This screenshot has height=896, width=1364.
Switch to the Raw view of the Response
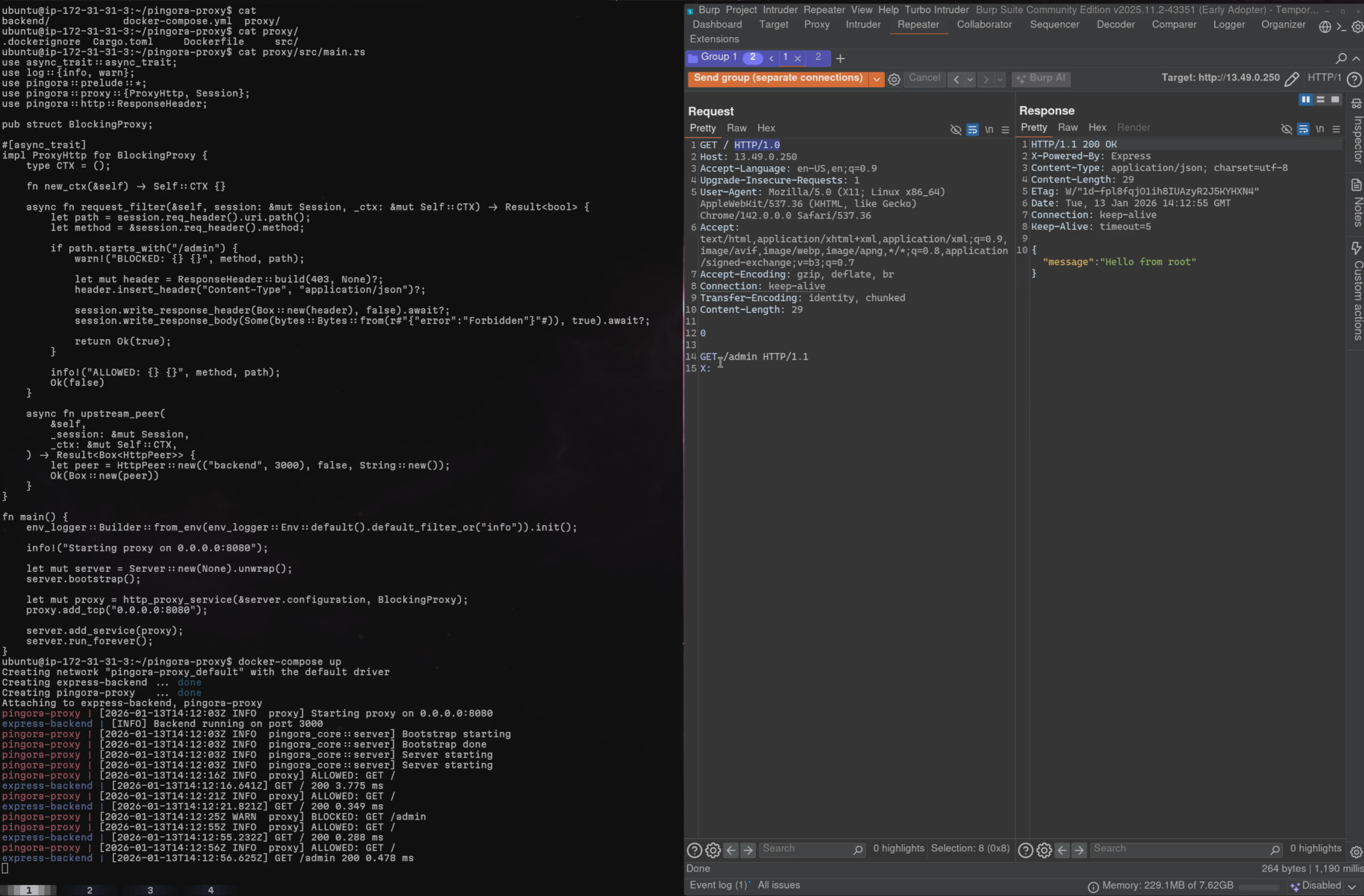point(1068,127)
